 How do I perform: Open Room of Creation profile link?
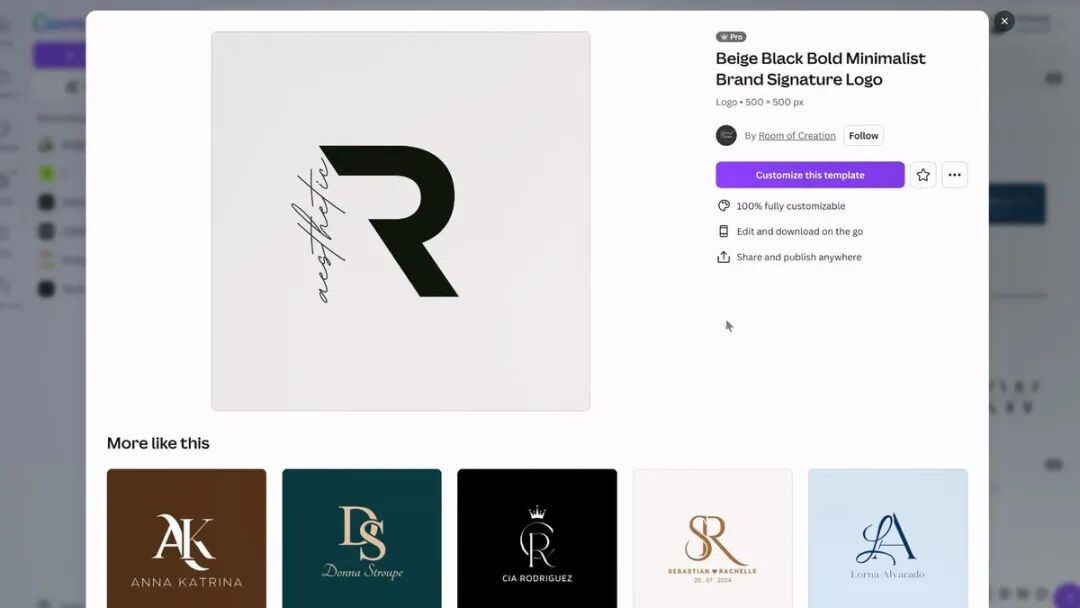coord(797,136)
